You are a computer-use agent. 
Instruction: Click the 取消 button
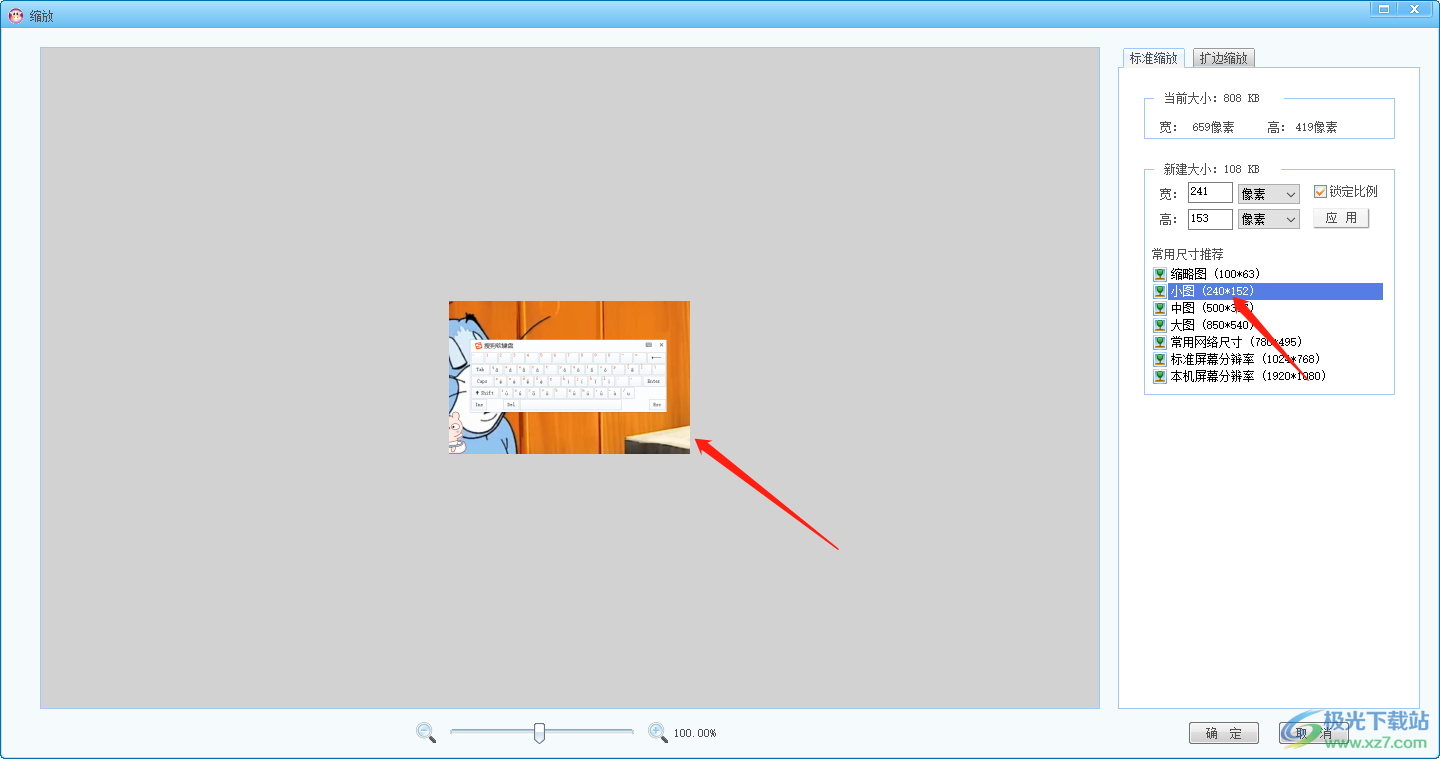1314,734
